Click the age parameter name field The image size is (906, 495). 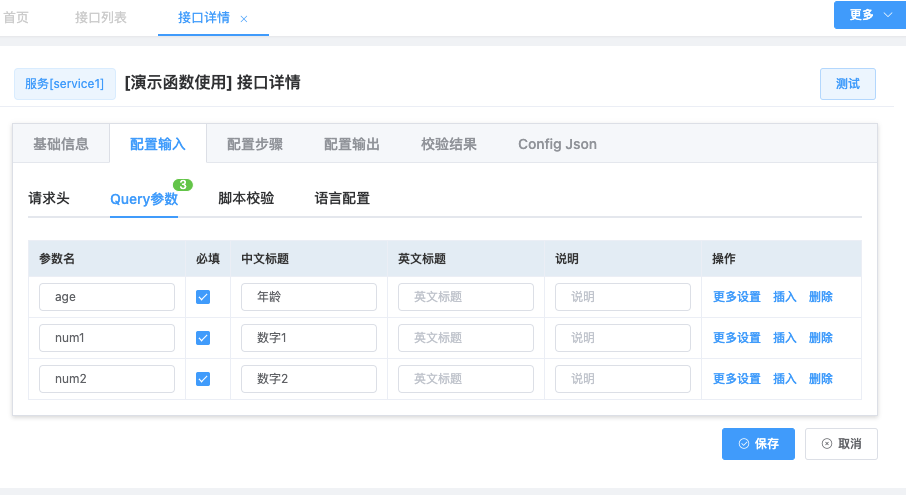[x=107, y=297]
